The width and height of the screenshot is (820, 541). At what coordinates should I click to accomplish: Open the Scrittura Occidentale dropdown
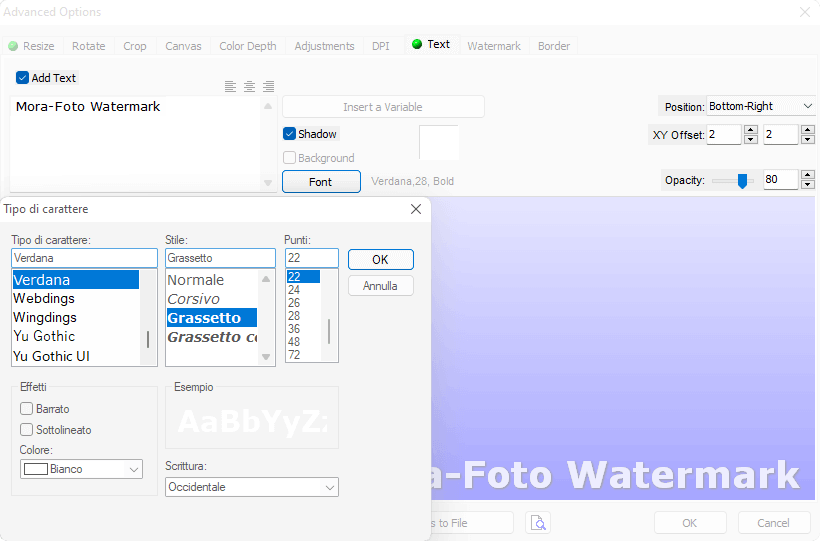point(252,487)
